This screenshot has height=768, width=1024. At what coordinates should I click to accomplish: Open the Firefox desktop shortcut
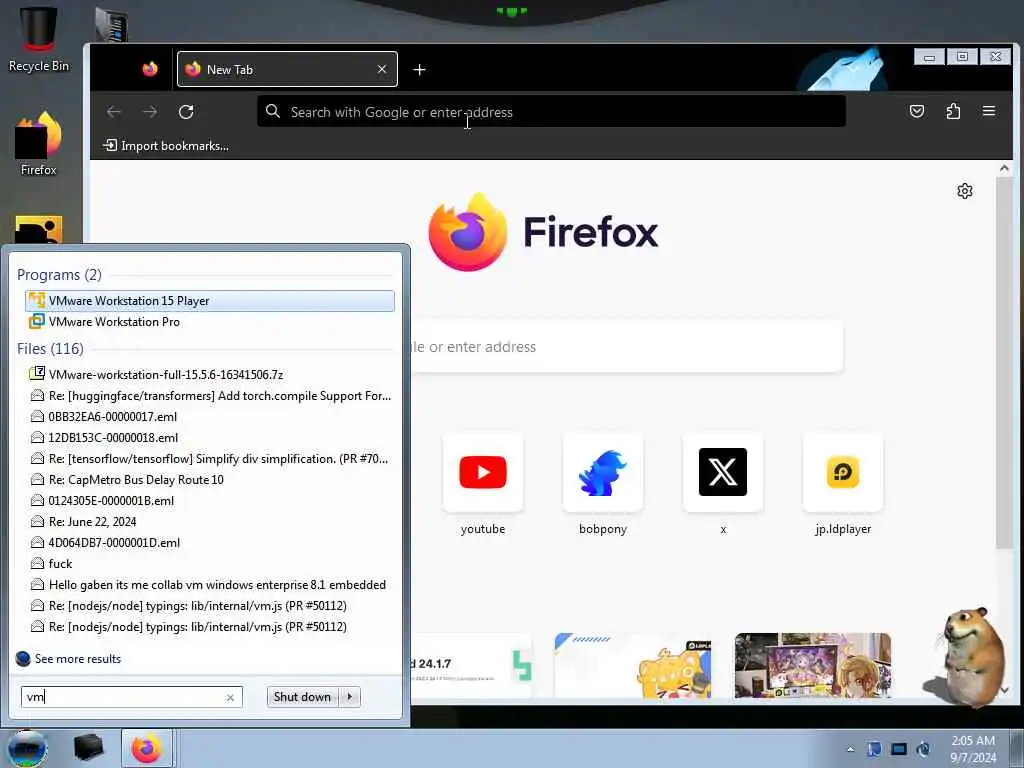click(39, 144)
